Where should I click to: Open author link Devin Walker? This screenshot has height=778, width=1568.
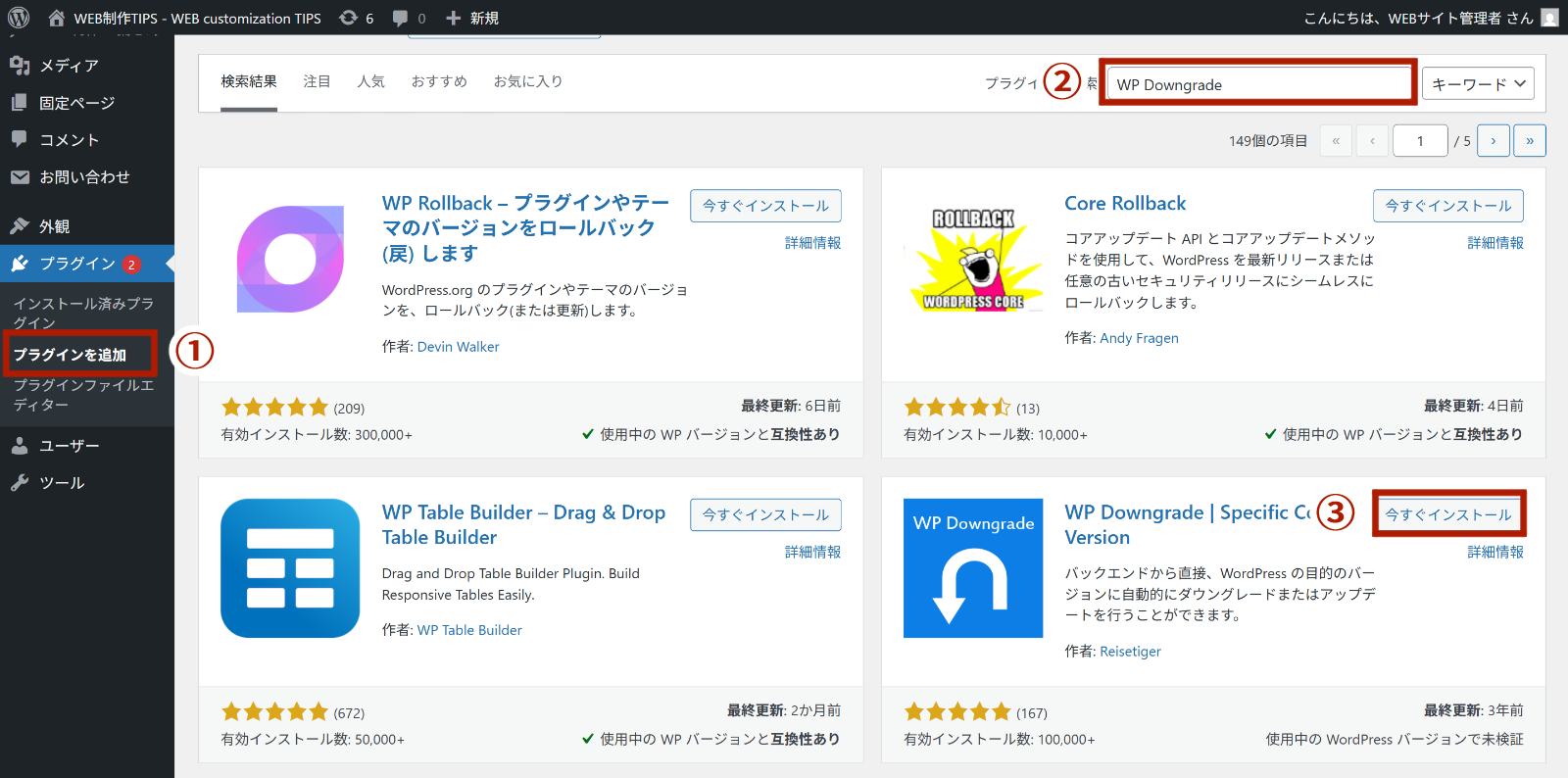(x=458, y=347)
